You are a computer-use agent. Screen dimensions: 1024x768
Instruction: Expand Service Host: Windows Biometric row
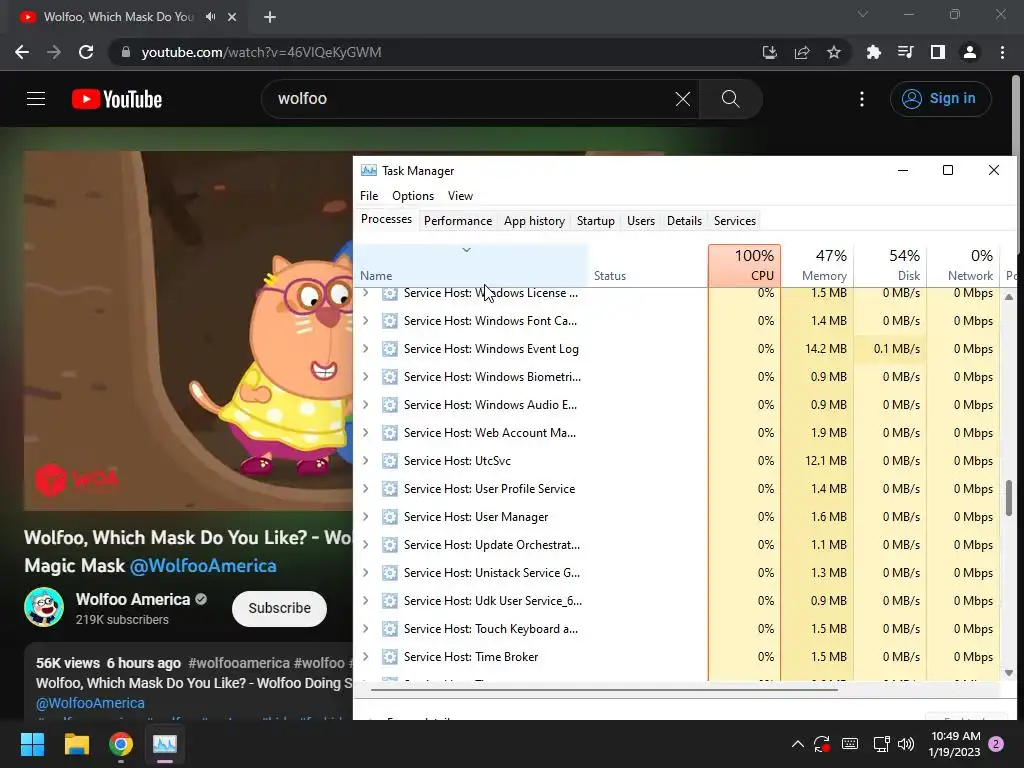[x=366, y=377]
